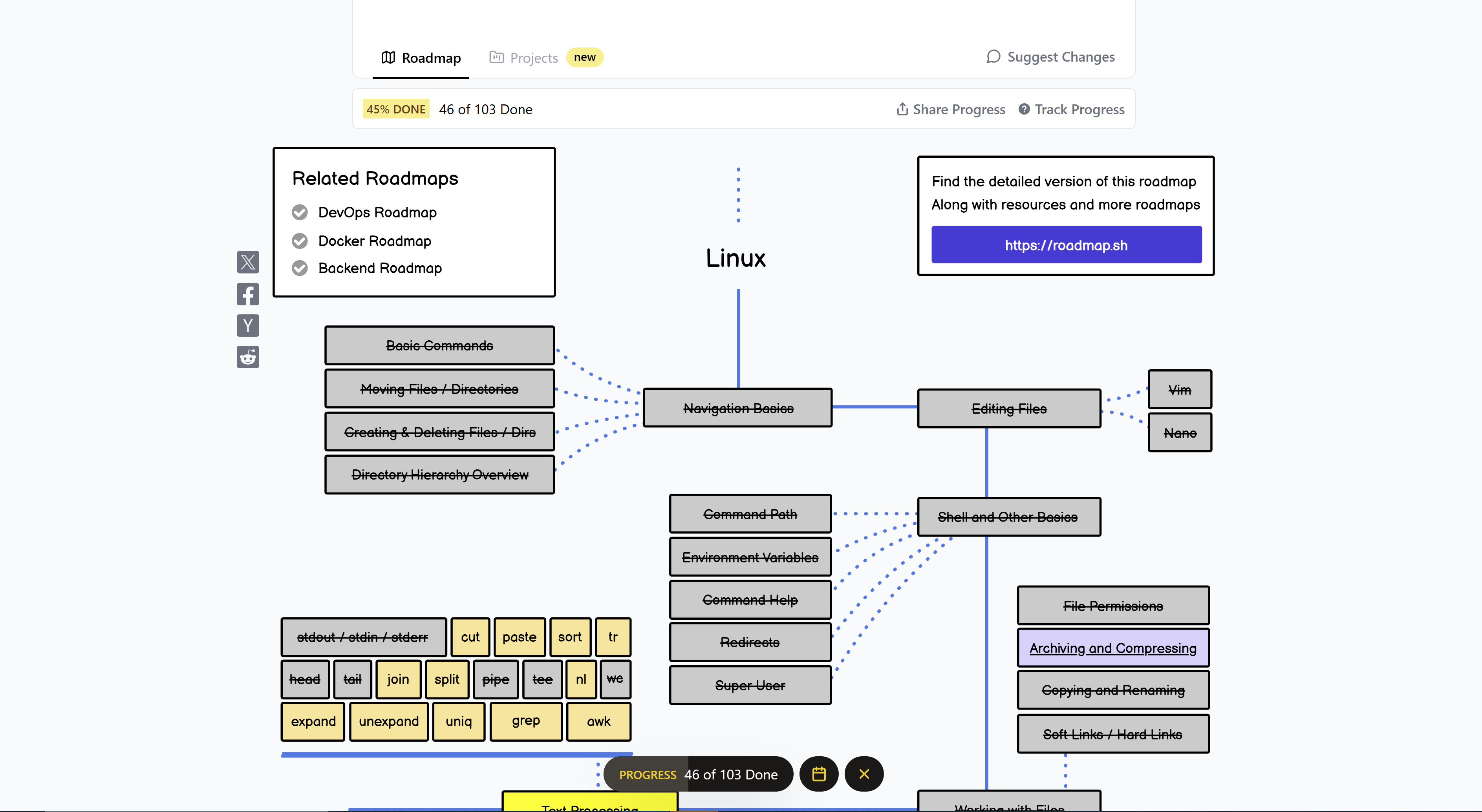
Task: Toggle Backend Roadmap checkmark
Action: click(x=300, y=268)
